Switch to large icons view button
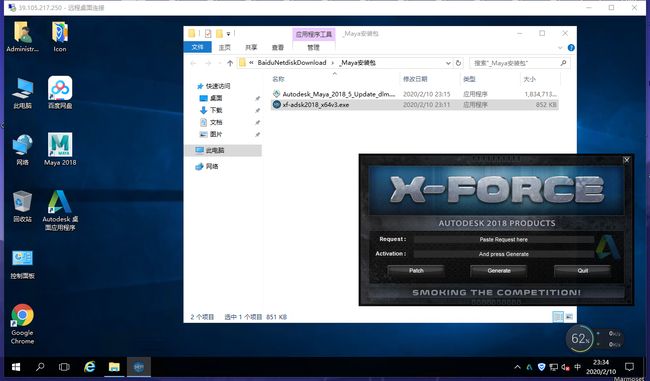Screen dimensions: 650x381 569,317
